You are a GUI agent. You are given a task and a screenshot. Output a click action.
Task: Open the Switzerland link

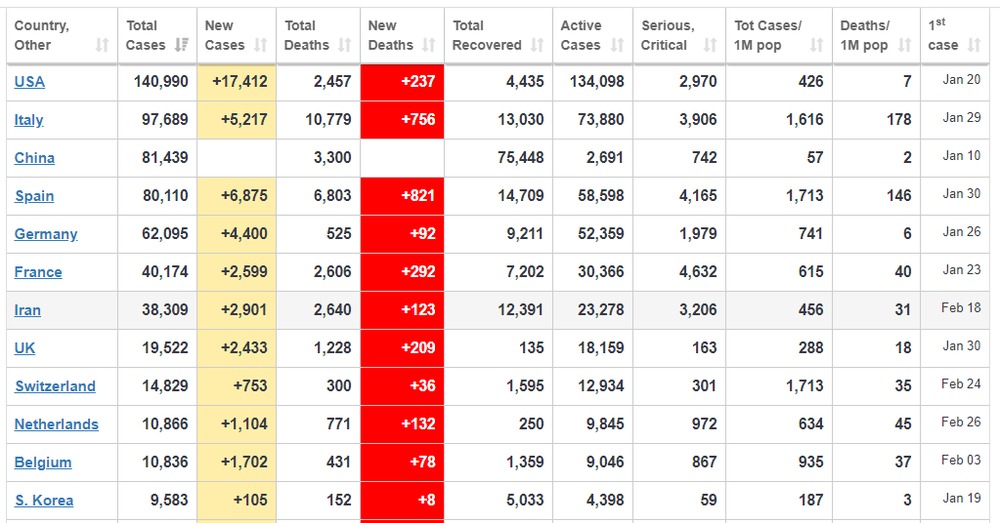[55, 386]
